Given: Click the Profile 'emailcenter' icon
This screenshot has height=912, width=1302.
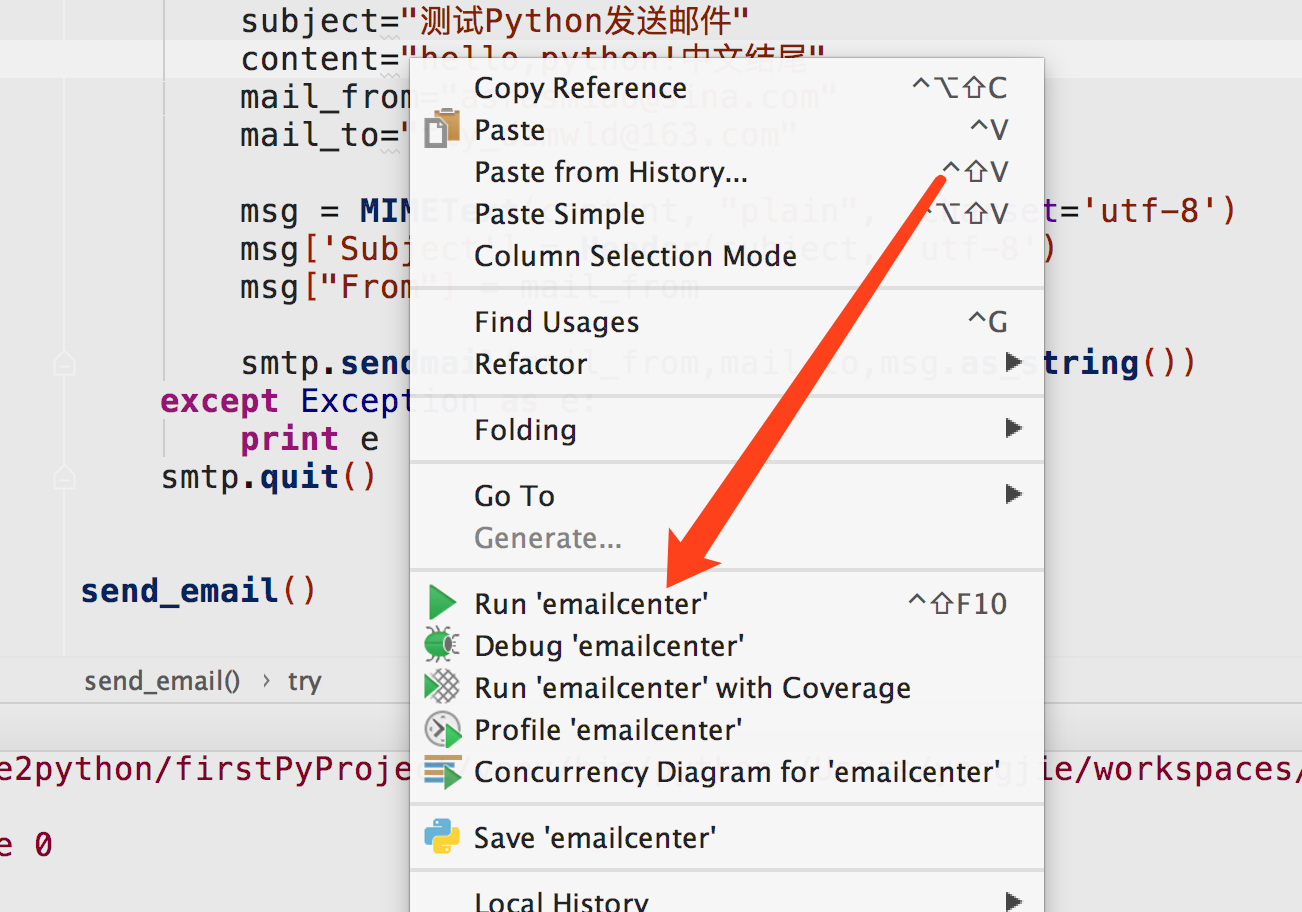Looking at the screenshot, I should click(441, 729).
